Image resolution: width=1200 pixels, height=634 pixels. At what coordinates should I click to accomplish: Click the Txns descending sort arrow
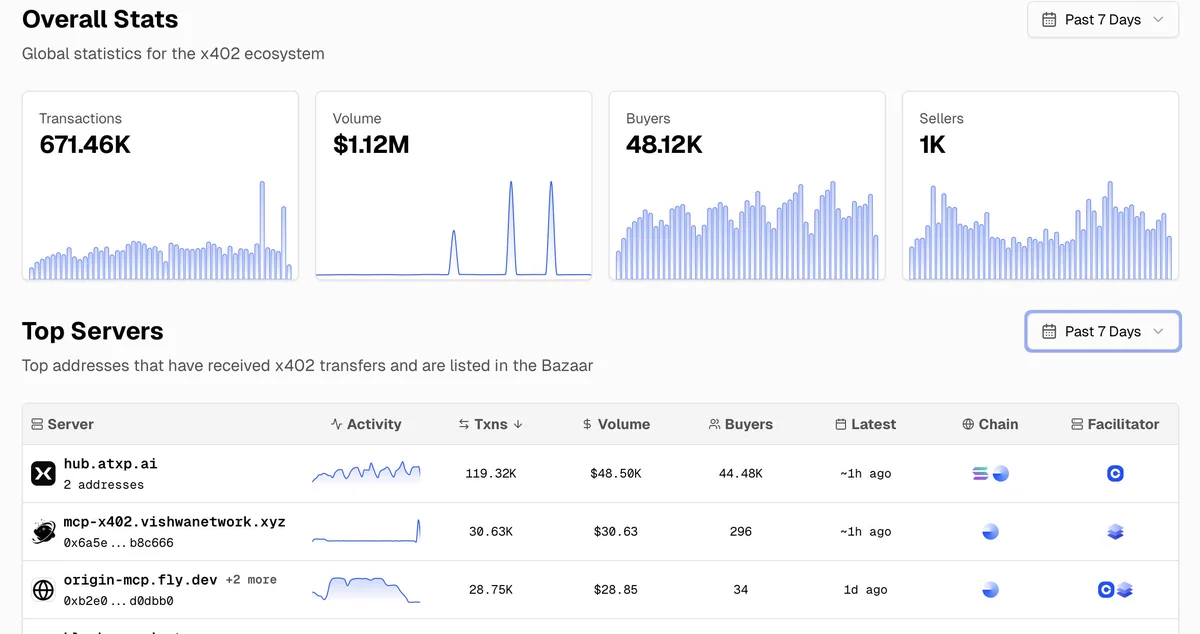pyautogui.click(x=518, y=424)
